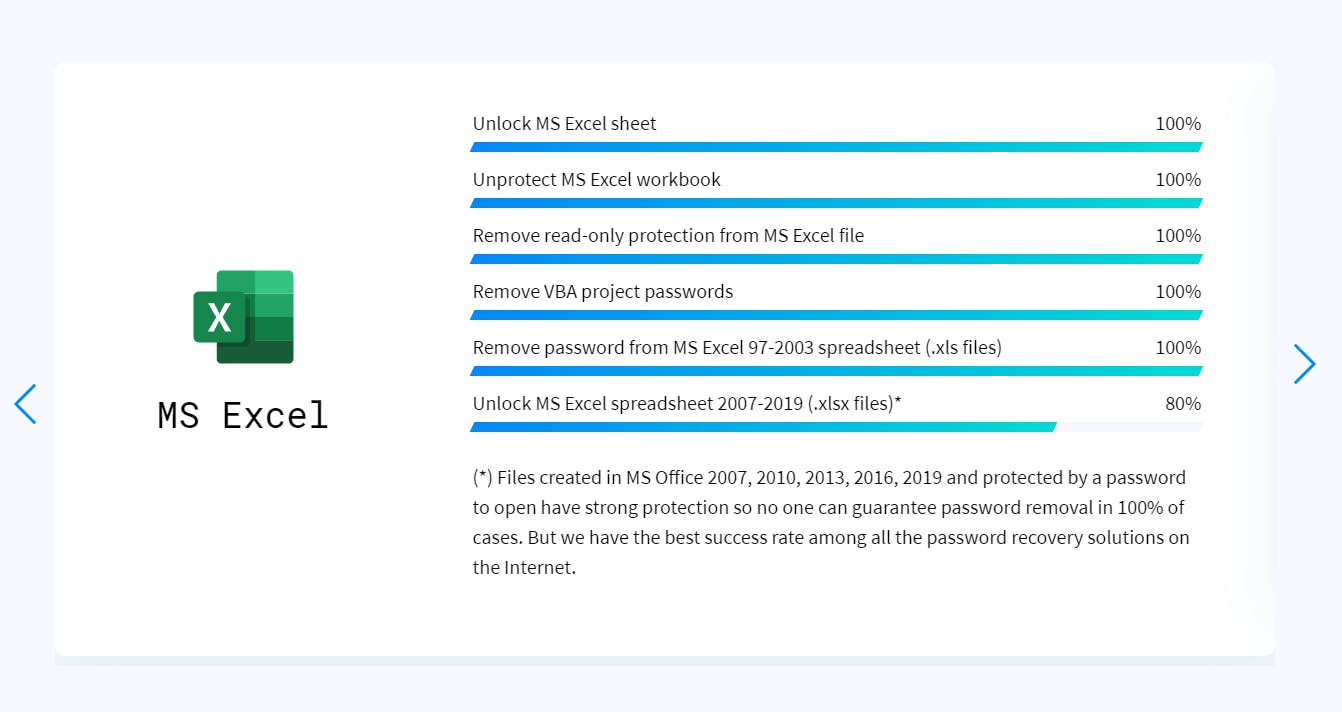This screenshot has height=712, width=1342.
Task: Go to previous slide with left arrow
Action: [x=26, y=404]
